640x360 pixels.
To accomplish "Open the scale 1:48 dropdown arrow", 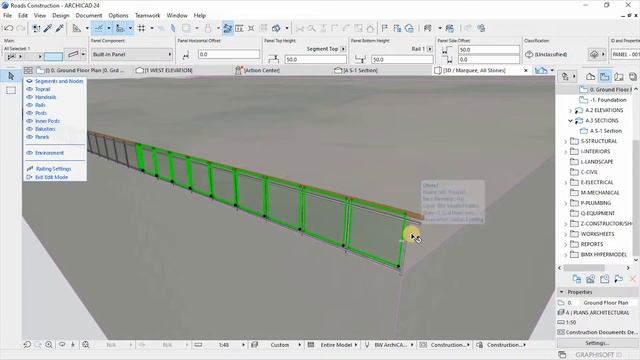I will pos(243,345).
